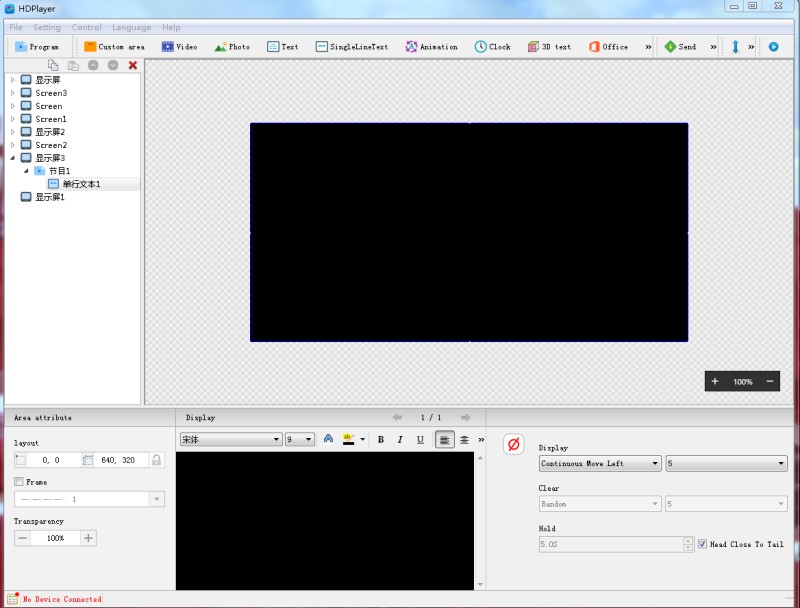Add an Animation area
Image resolution: width=800 pixels, height=608 pixels.
pyautogui.click(x=431, y=46)
